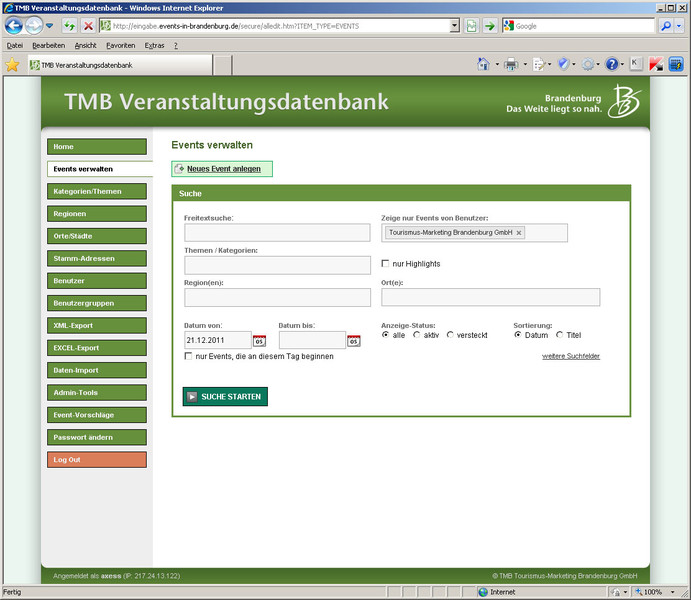Viewport: 691px width, 600px height.
Task: Click the Google search magnifier icon
Action: (x=665, y=26)
